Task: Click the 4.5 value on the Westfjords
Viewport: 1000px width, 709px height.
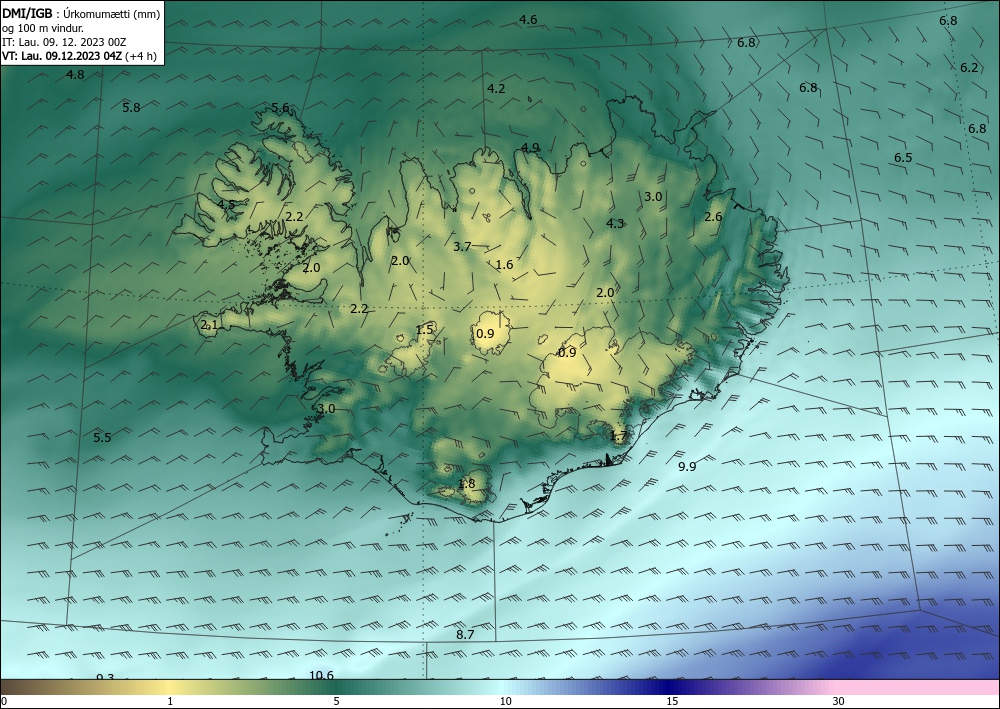Action: (x=226, y=205)
